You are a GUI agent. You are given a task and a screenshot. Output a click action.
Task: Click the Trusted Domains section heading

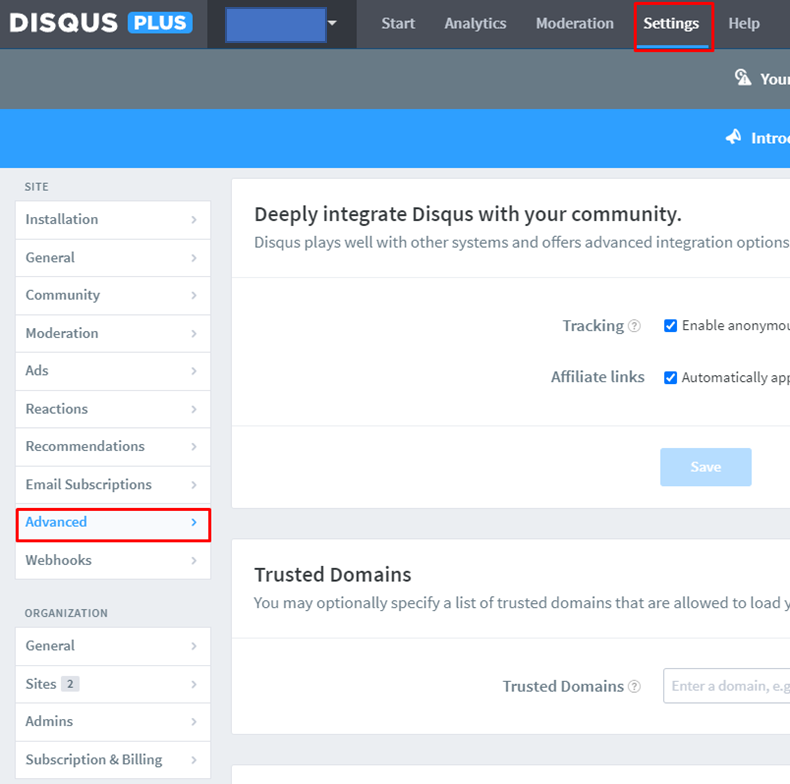(333, 574)
